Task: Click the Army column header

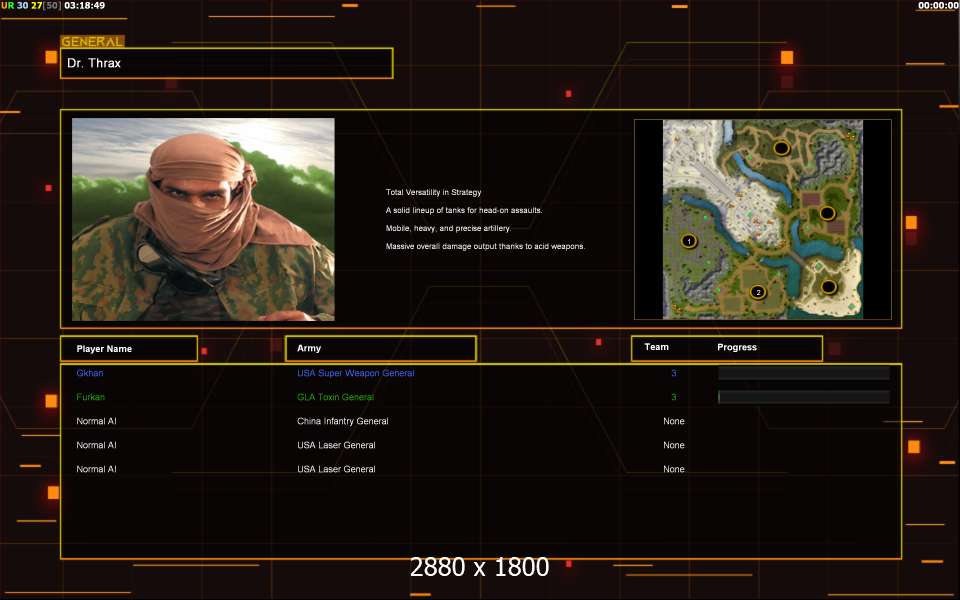Action: click(x=380, y=348)
